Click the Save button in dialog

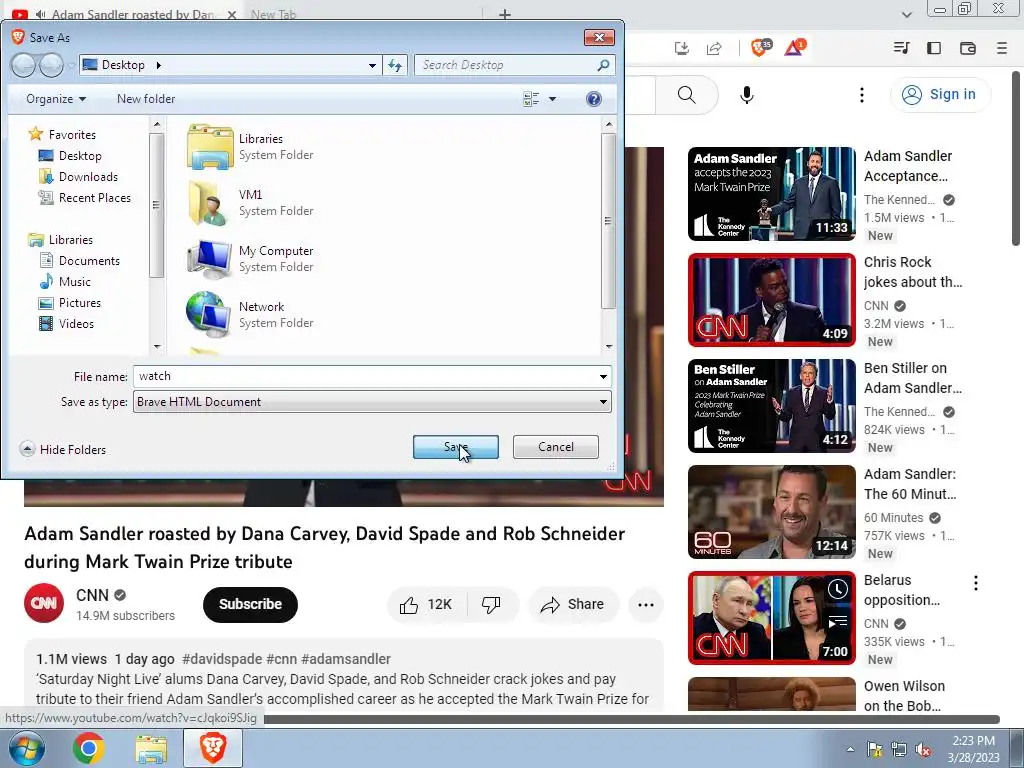(455, 447)
